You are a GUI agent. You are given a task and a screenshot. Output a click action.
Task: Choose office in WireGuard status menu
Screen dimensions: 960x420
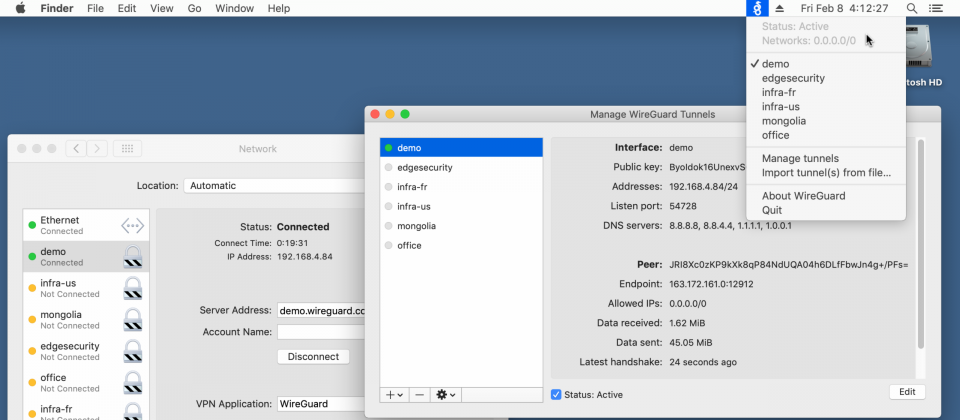click(825, 135)
